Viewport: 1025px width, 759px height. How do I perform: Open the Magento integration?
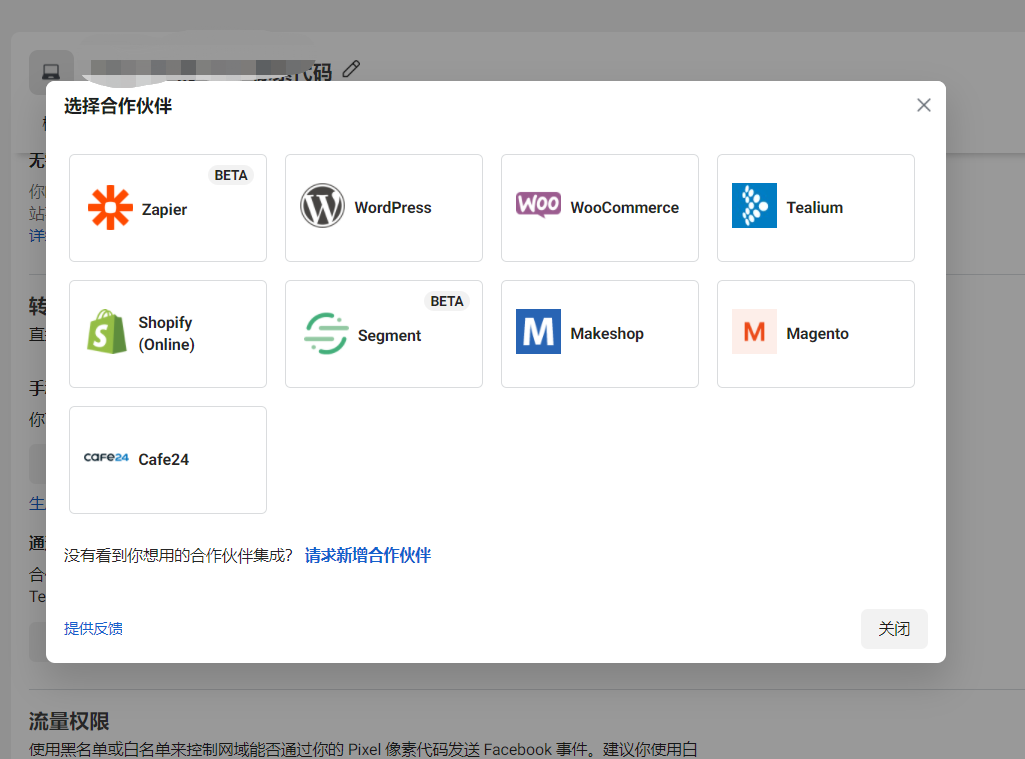click(815, 333)
